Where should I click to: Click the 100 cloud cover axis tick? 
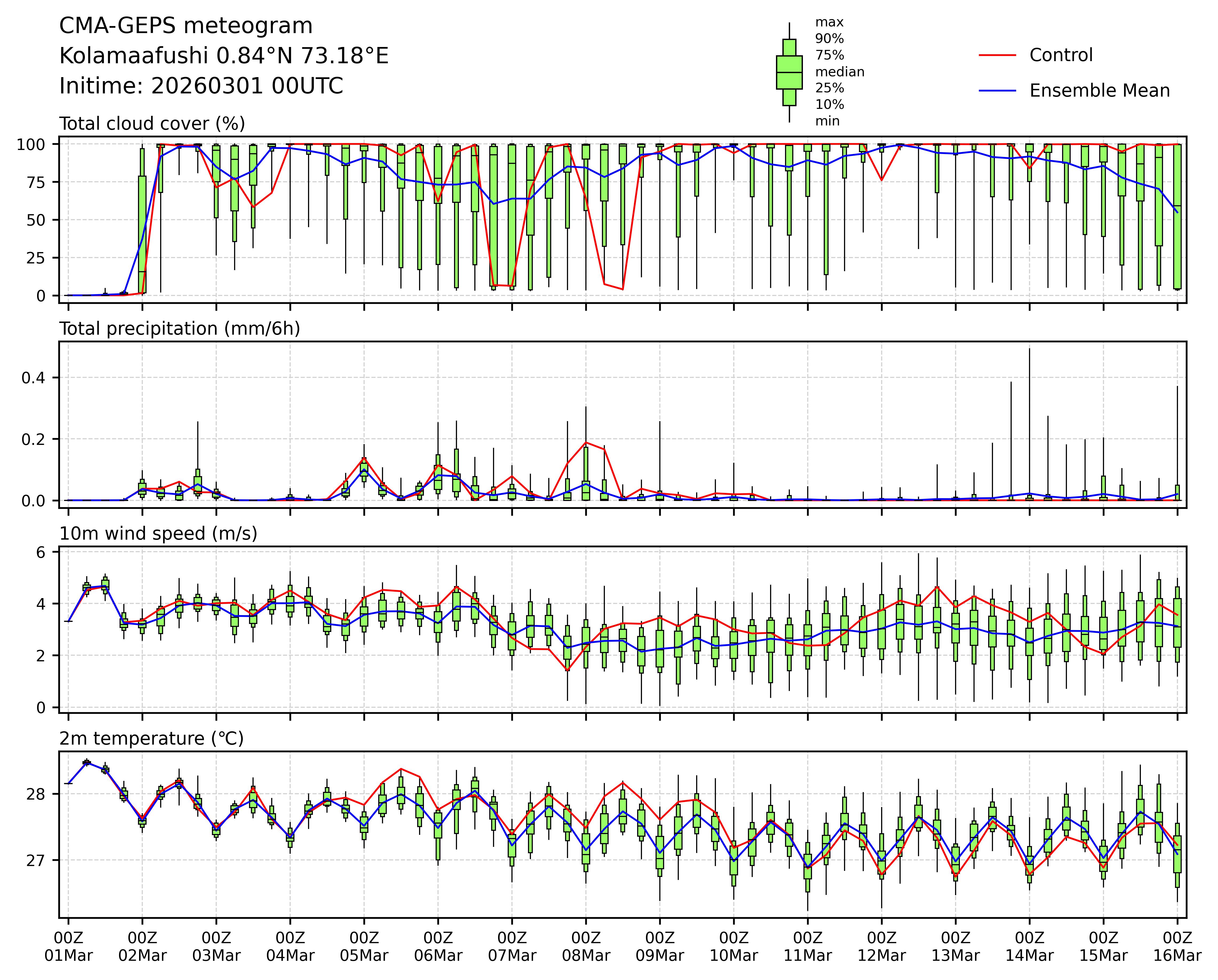[30, 145]
